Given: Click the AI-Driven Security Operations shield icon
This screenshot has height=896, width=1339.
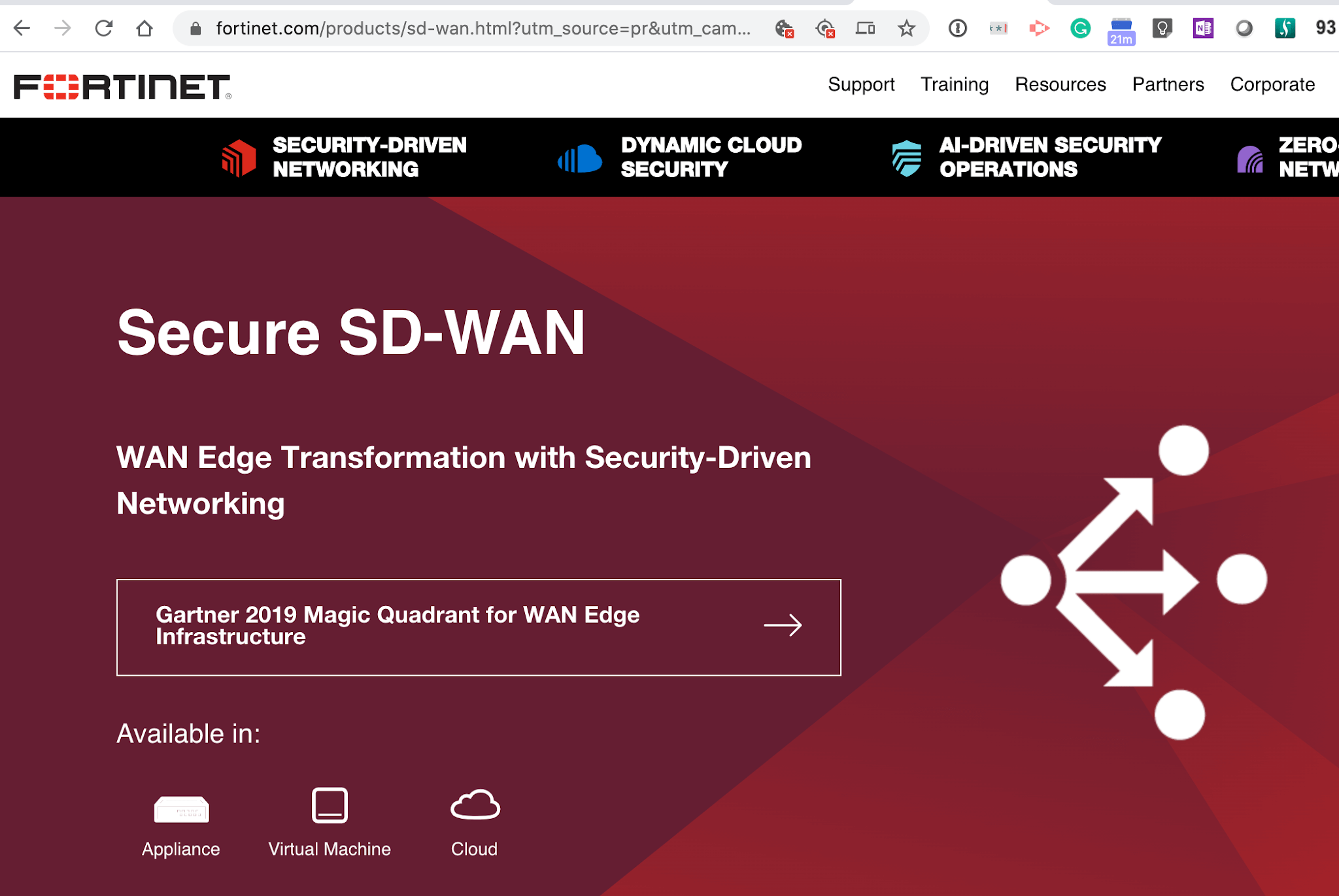Looking at the screenshot, I should [906, 157].
